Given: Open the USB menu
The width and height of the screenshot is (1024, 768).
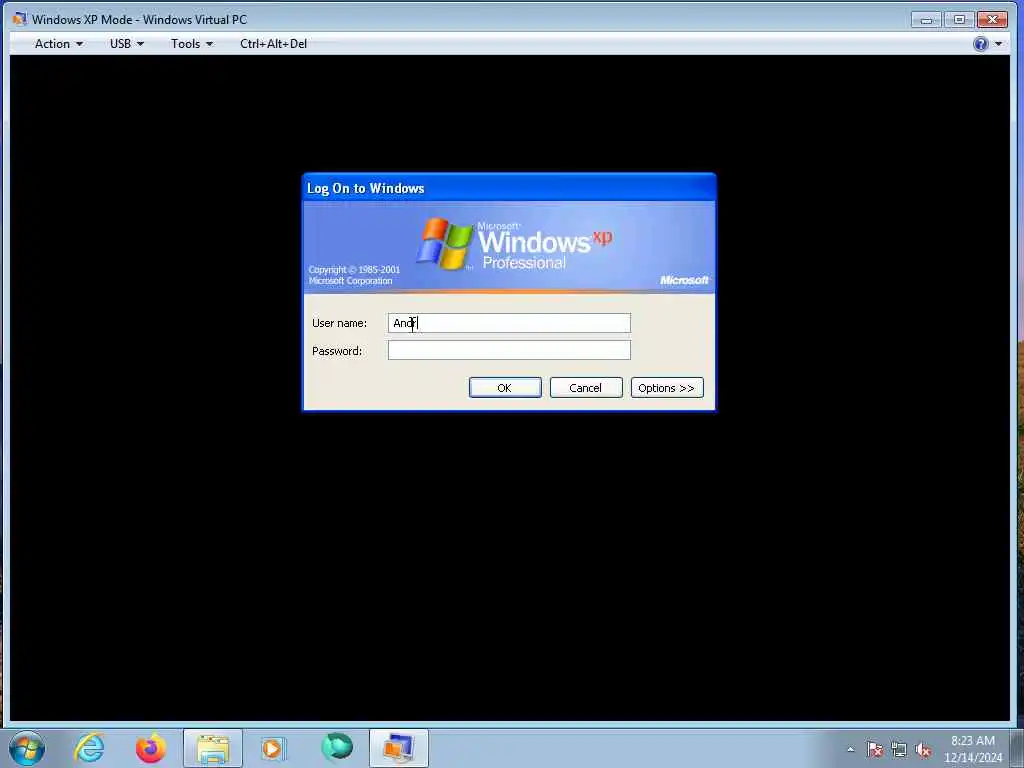Looking at the screenshot, I should point(127,44).
